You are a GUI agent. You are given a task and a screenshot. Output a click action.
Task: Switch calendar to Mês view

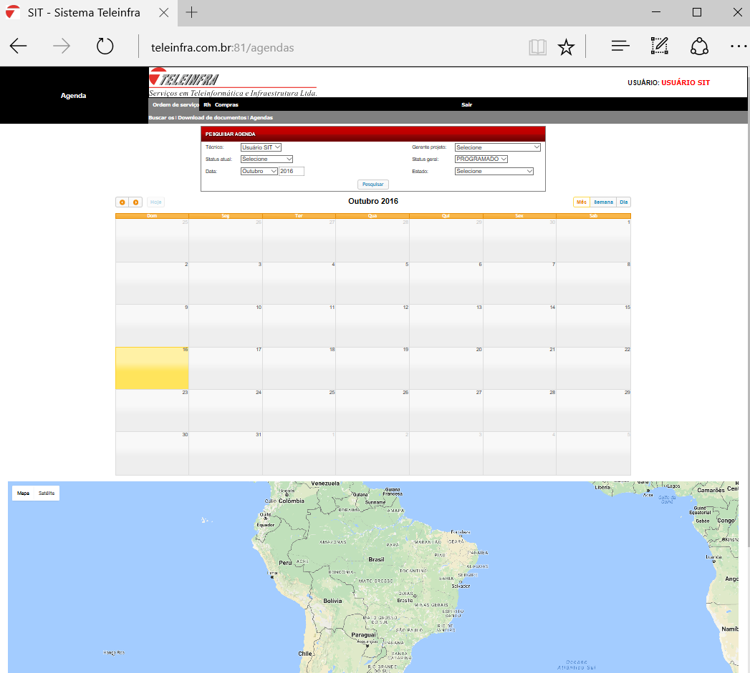tap(581, 202)
